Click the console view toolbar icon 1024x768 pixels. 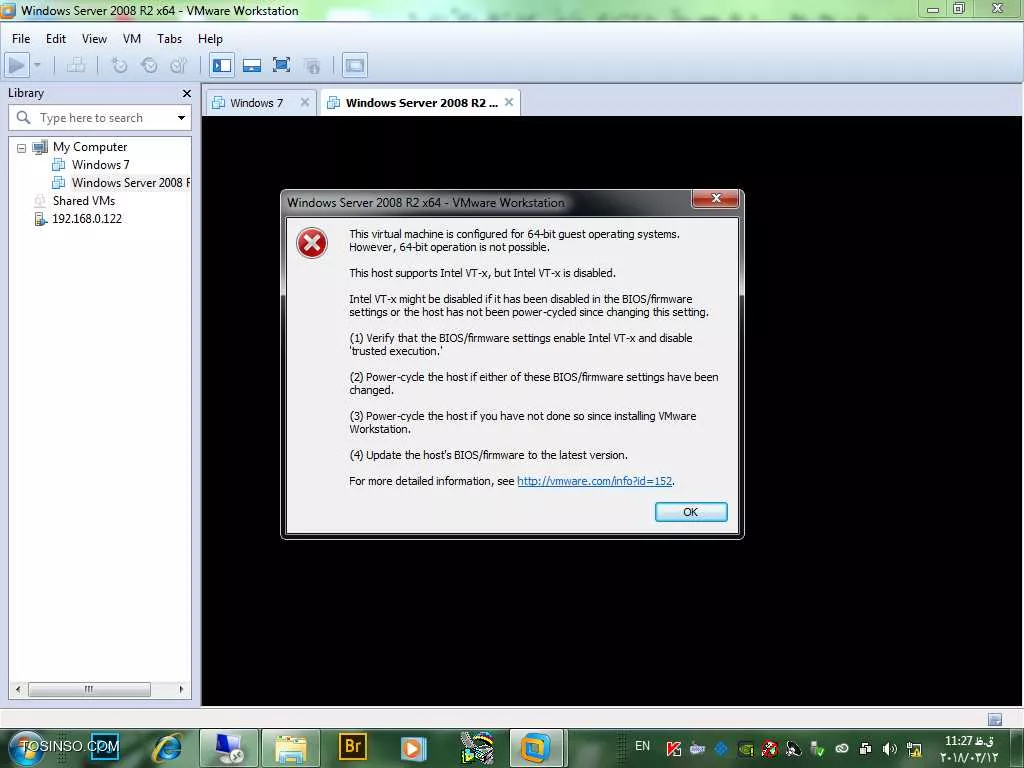tap(355, 65)
